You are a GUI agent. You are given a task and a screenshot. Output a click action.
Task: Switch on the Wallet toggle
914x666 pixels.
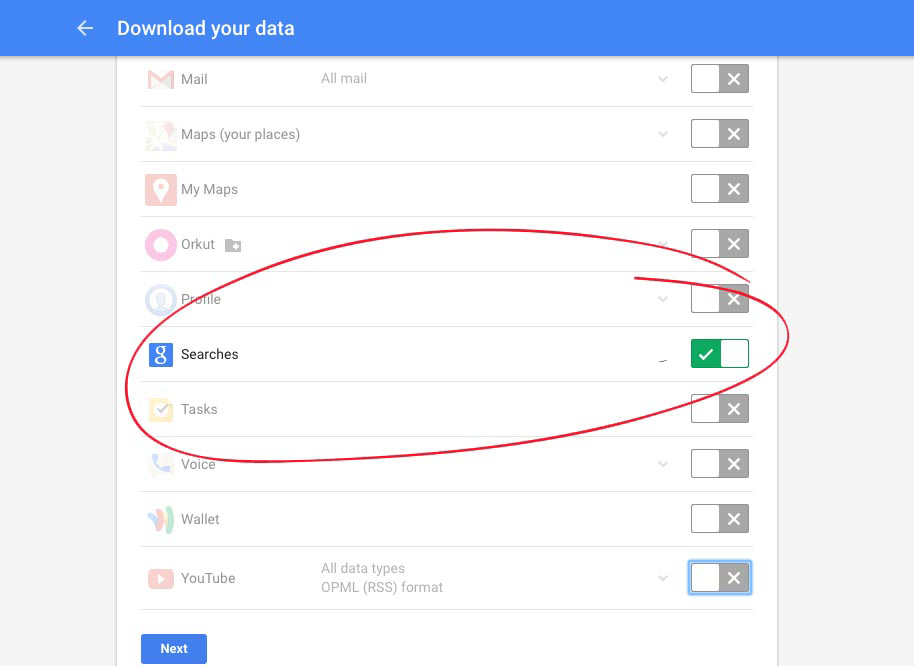coord(719,519)
